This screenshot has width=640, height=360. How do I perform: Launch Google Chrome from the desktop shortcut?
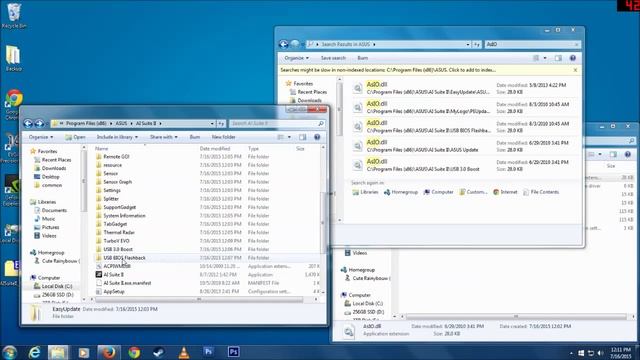(14, 103)
